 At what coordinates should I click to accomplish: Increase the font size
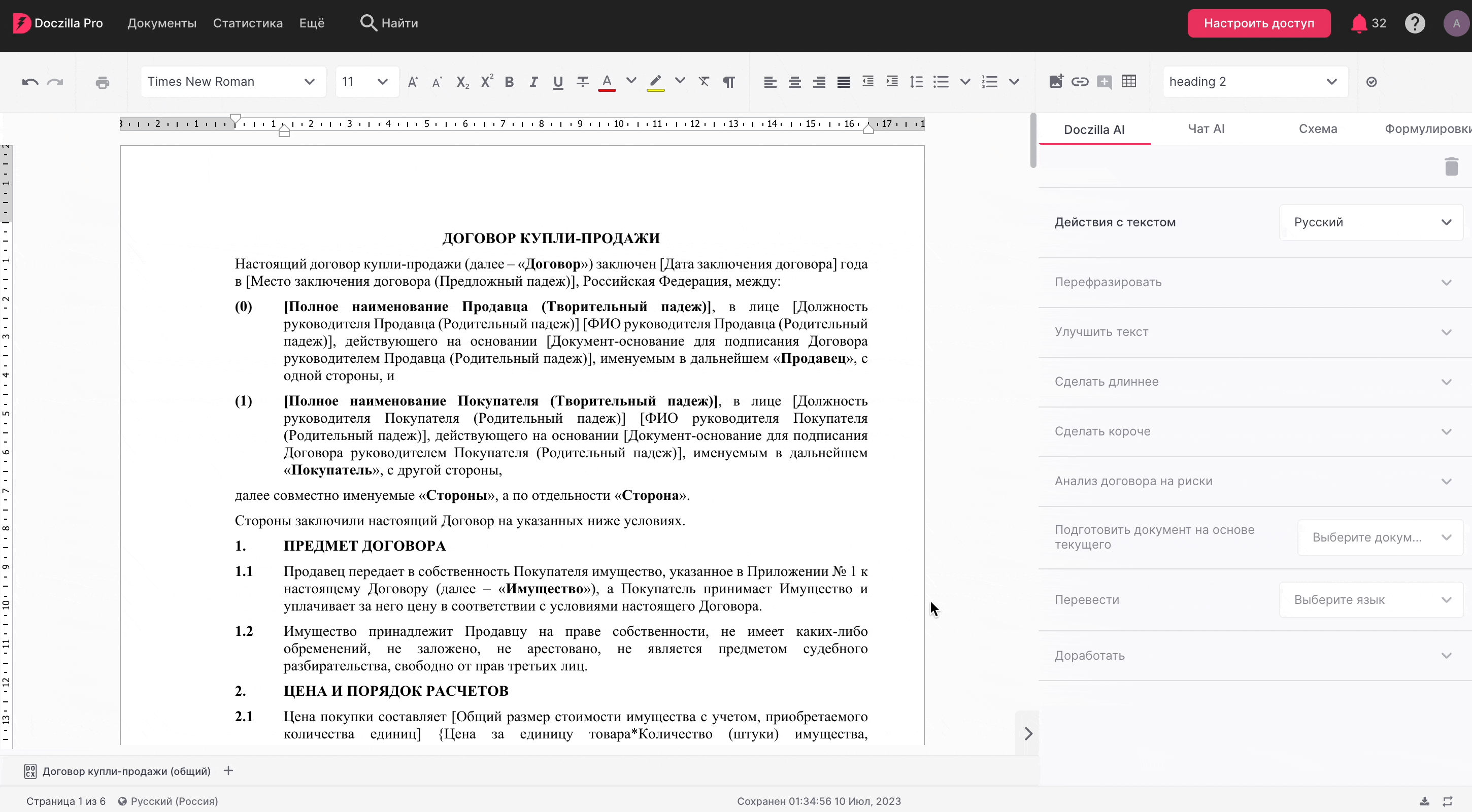tap(413, 82)
